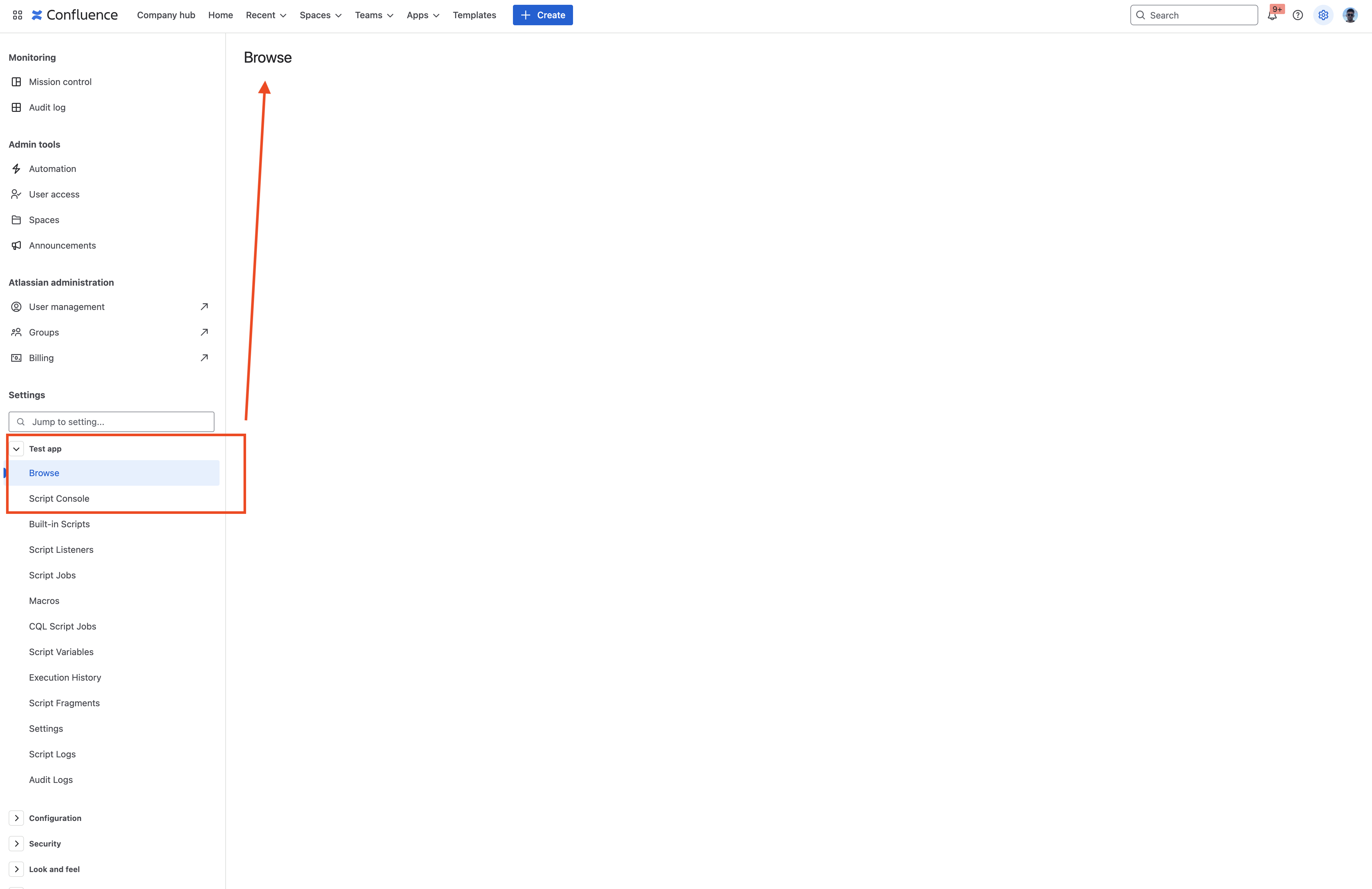Open the Apps dropdown
Image resolution: width=1372 pixels, height=889 pixels.
[x=422, y=15]
